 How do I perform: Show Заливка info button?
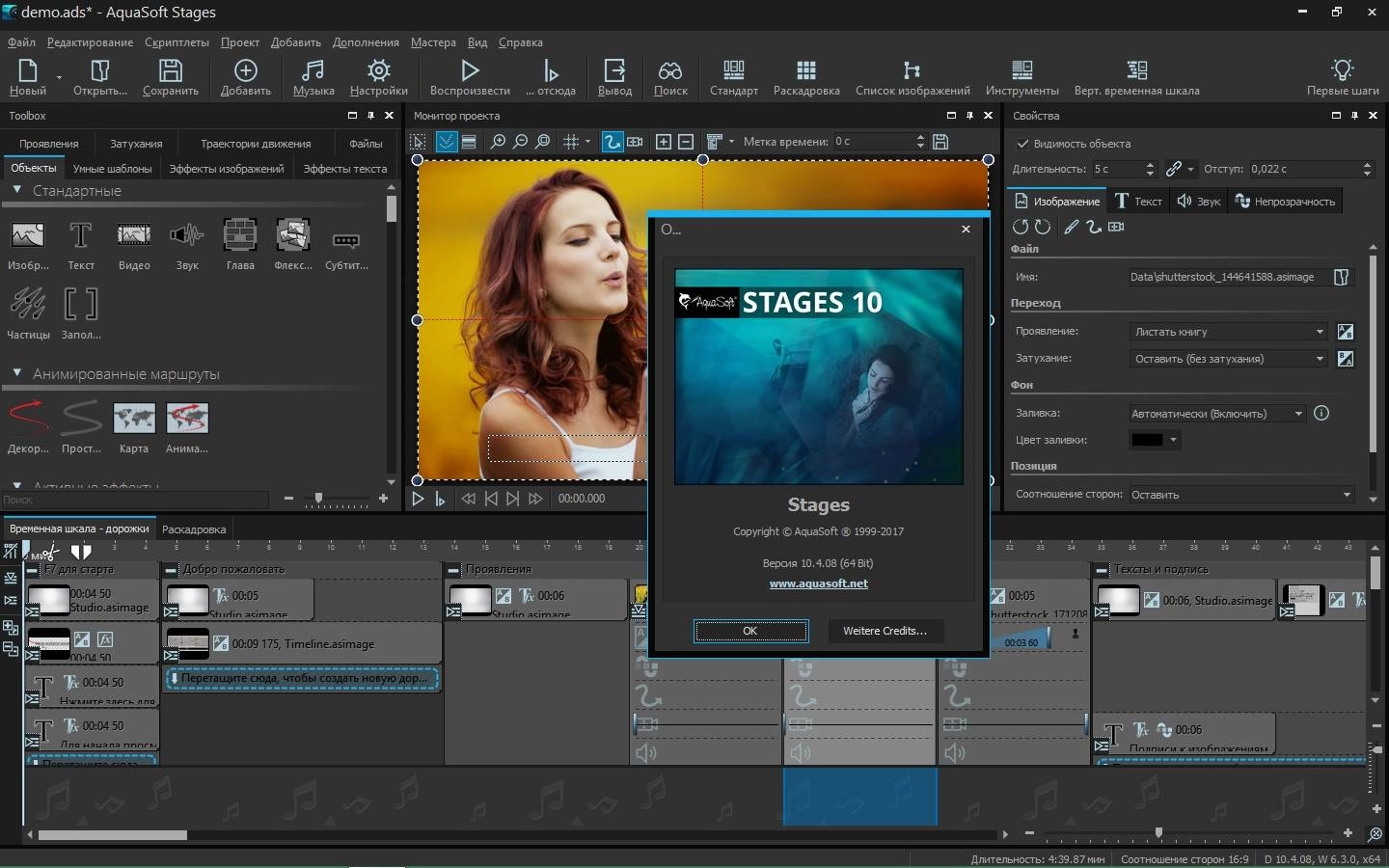1321,413
